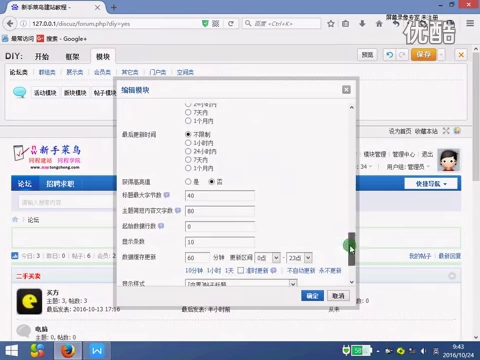480x360 pixels.
Task: Open the Firefox hamburger menu
Action: [x=470, y=23]
